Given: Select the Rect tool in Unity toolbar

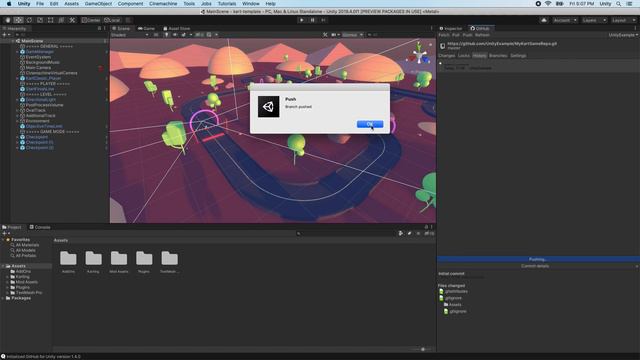Looking at the screenshot, I should click(x=51, y=20).
